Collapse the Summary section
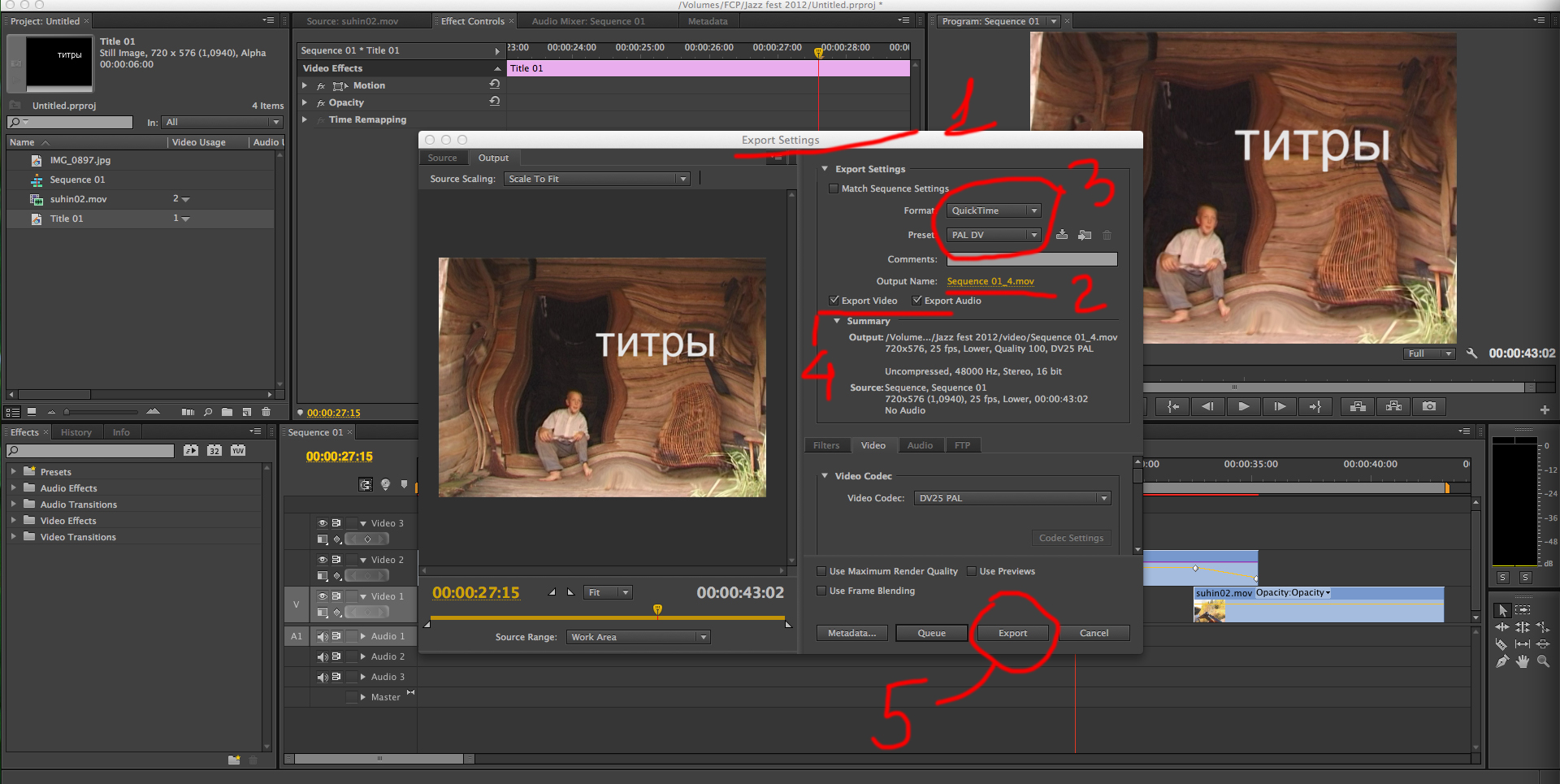Screen dimensions: 1560x784 (x=837, y=321)
